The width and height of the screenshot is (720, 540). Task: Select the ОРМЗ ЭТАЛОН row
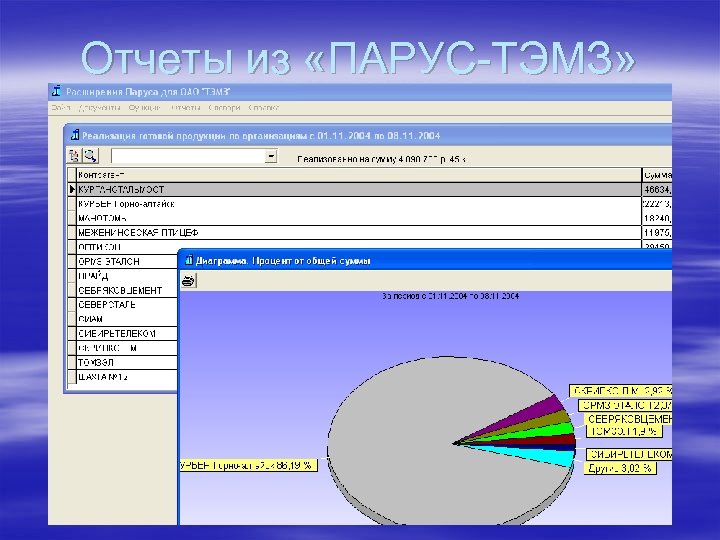coord(127,261)
